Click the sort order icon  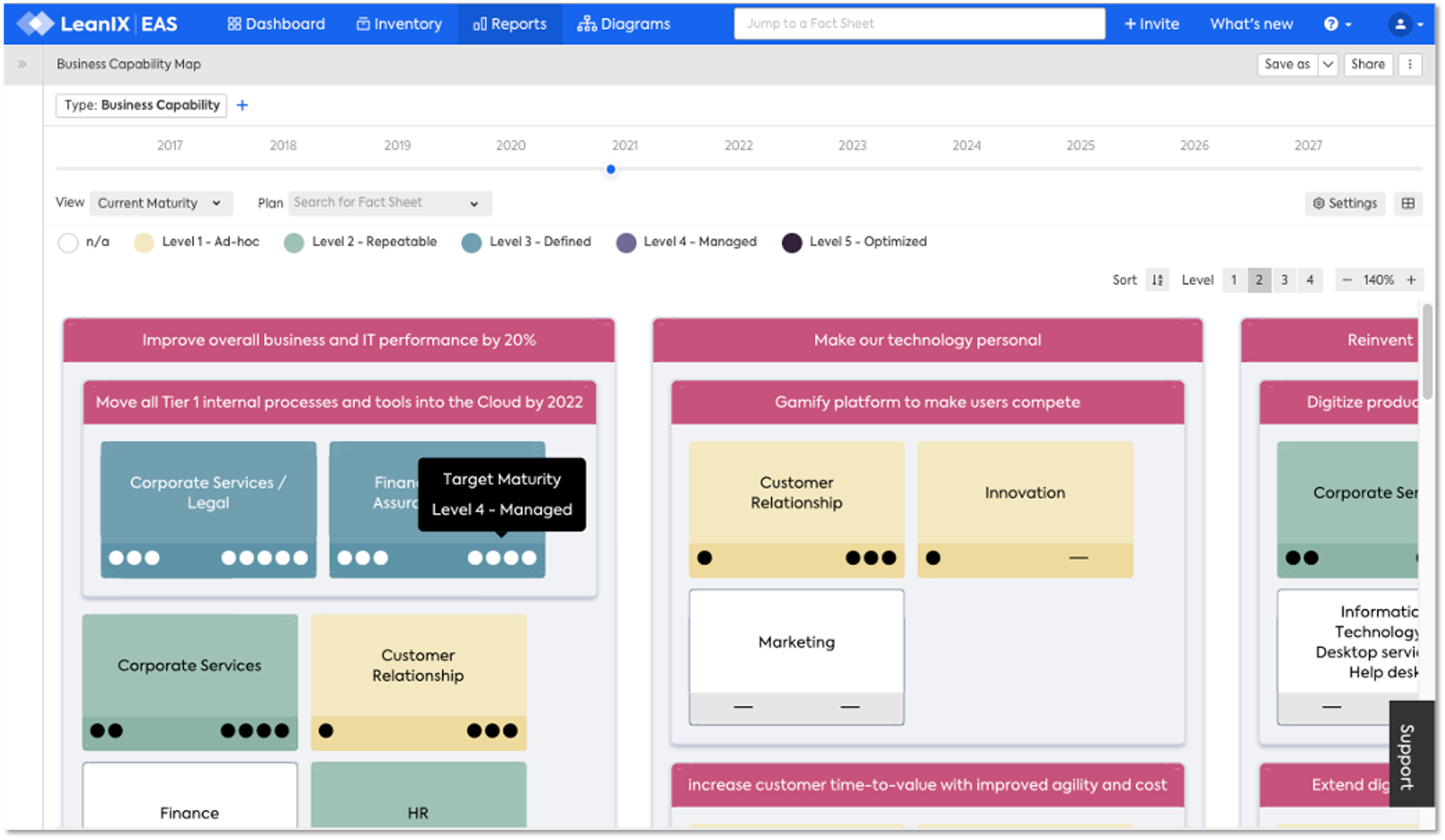point(1158,280)
